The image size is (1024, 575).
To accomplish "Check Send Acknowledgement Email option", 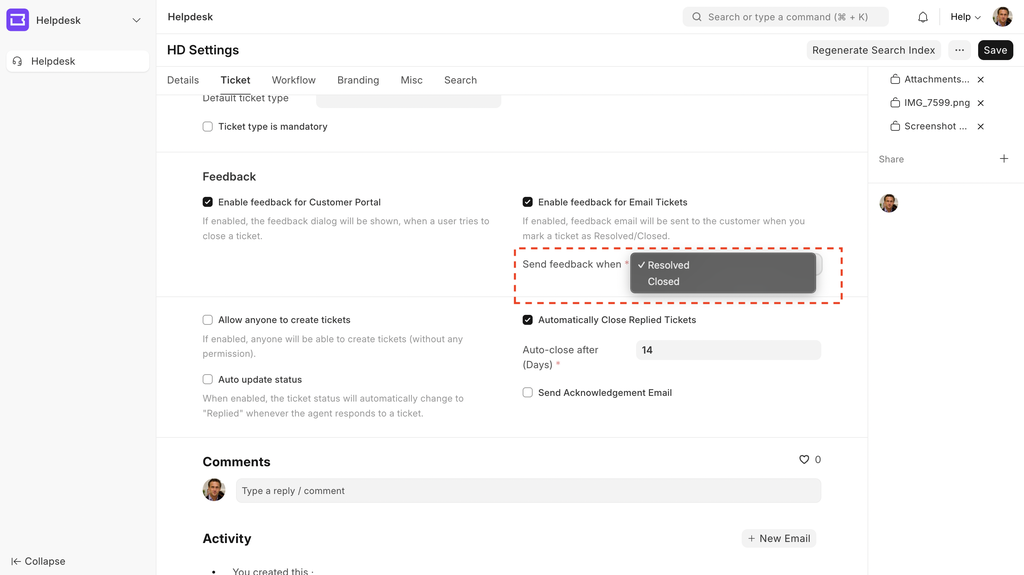I will 528,393.
